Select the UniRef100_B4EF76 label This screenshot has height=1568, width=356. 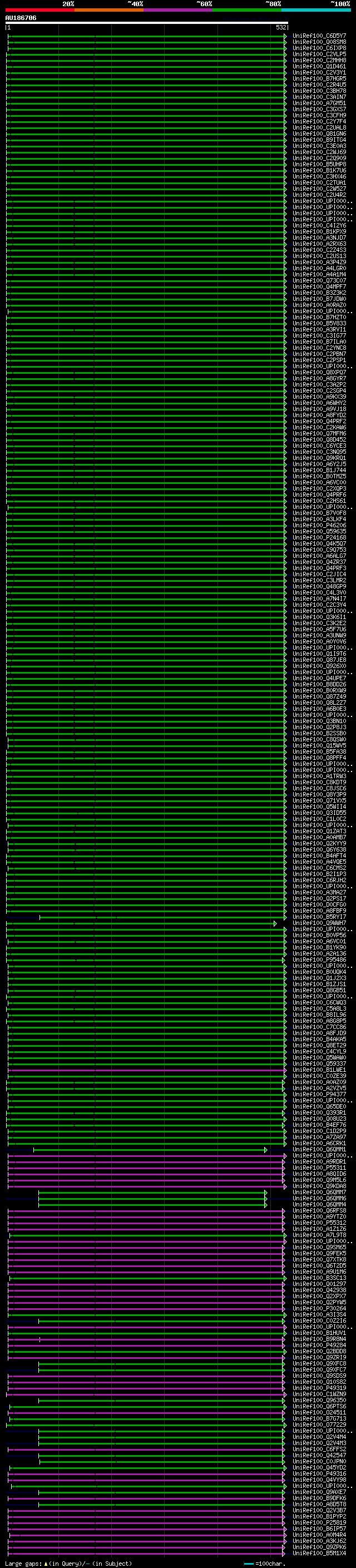point(319,1125)
